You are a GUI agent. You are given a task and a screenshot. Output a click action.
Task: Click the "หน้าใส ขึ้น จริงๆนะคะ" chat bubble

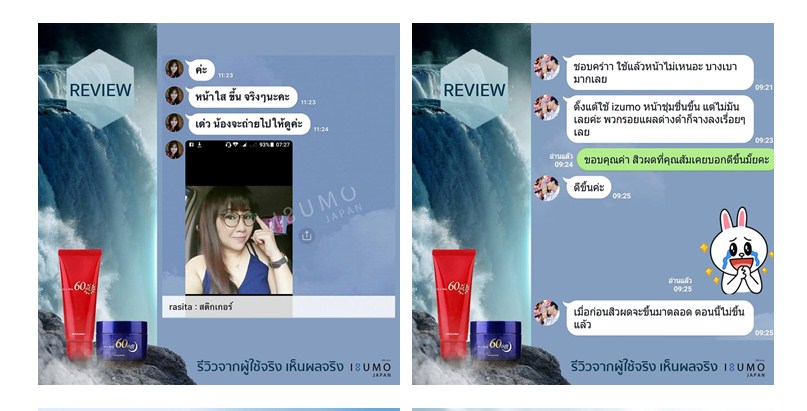click(x=242, y=97)
